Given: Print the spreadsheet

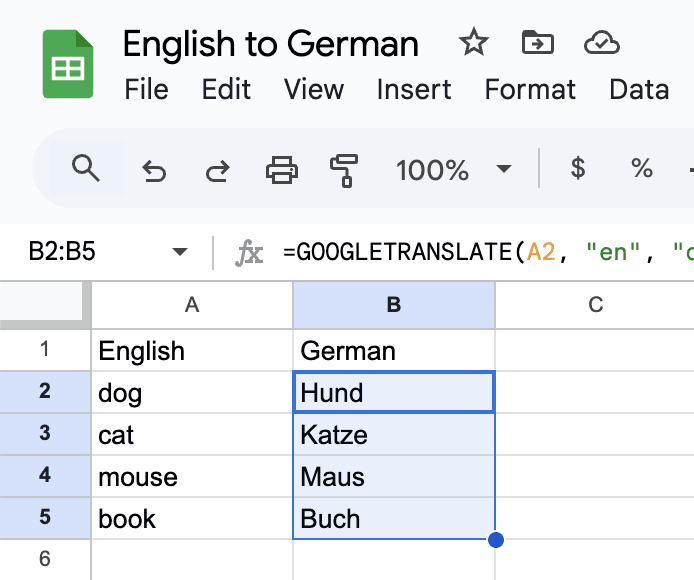Looking at the screenshot, I should point(281,170).
